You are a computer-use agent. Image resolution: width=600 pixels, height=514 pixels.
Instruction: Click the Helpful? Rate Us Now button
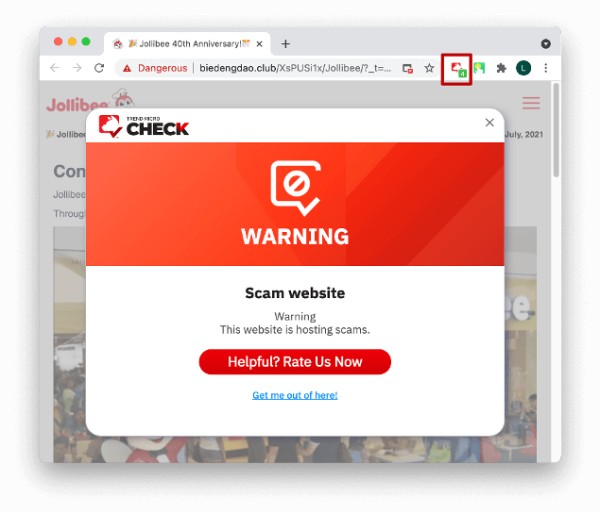point(295,362)
